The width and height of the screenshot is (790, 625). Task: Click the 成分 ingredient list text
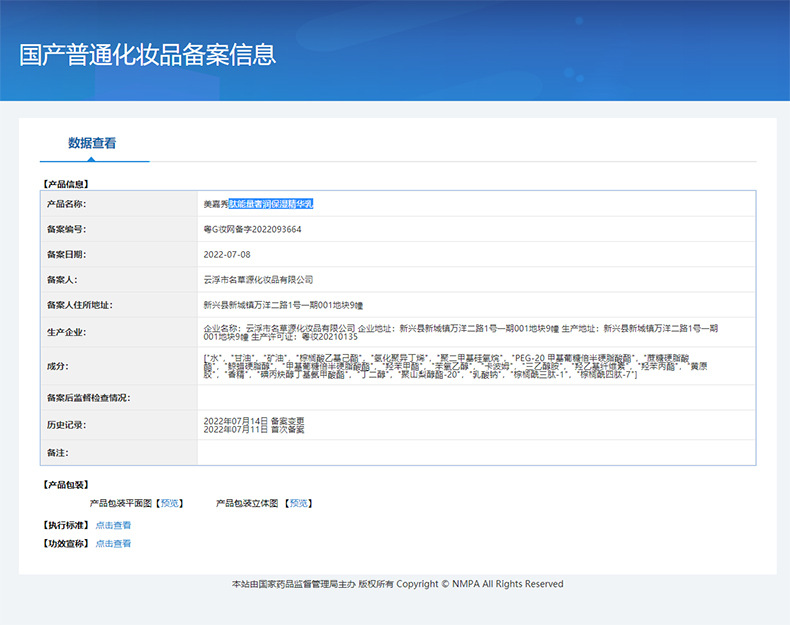click(x=455, y=366)
